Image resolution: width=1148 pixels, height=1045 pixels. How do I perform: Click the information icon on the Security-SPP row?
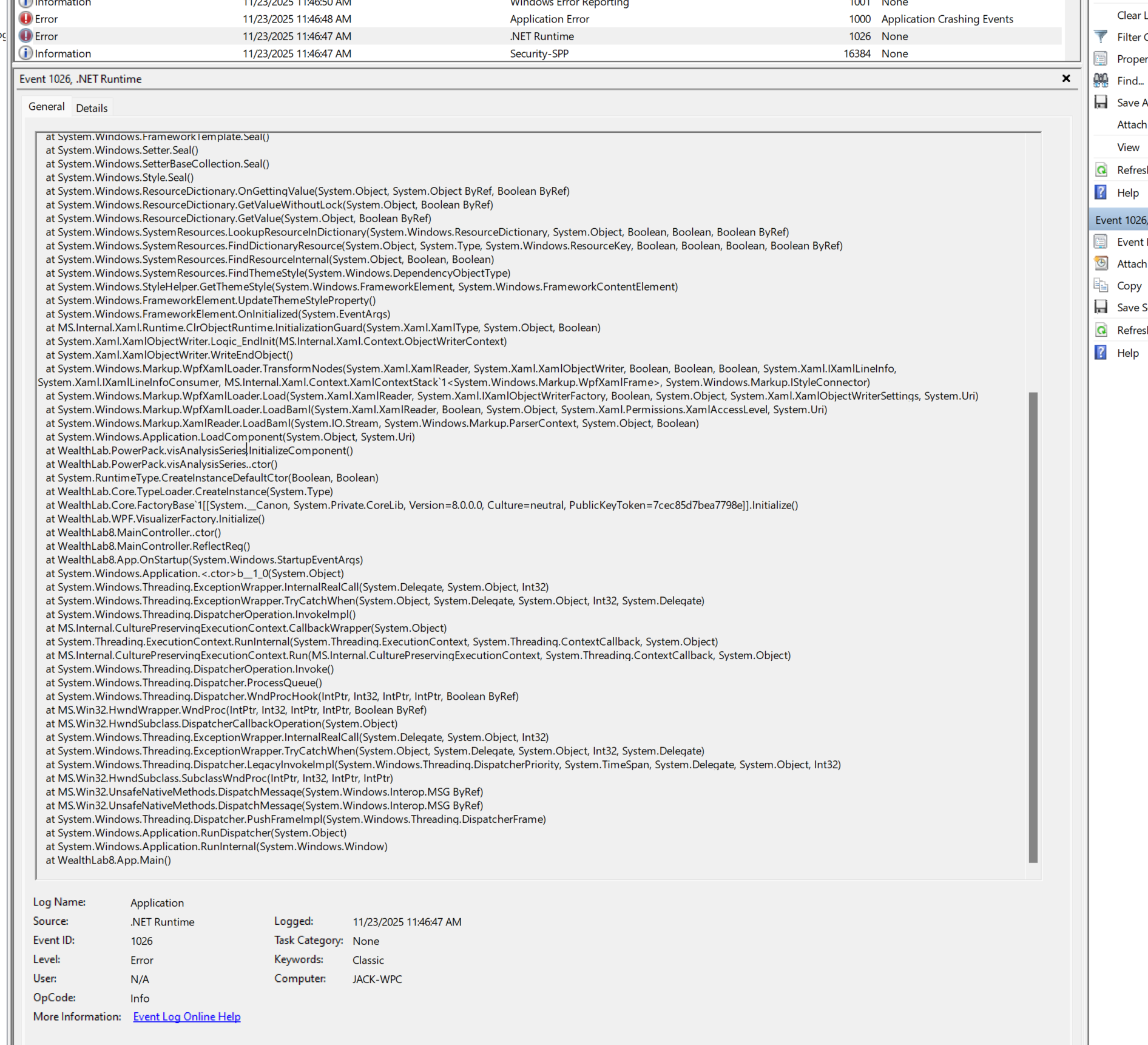click(x=25, y=53)
